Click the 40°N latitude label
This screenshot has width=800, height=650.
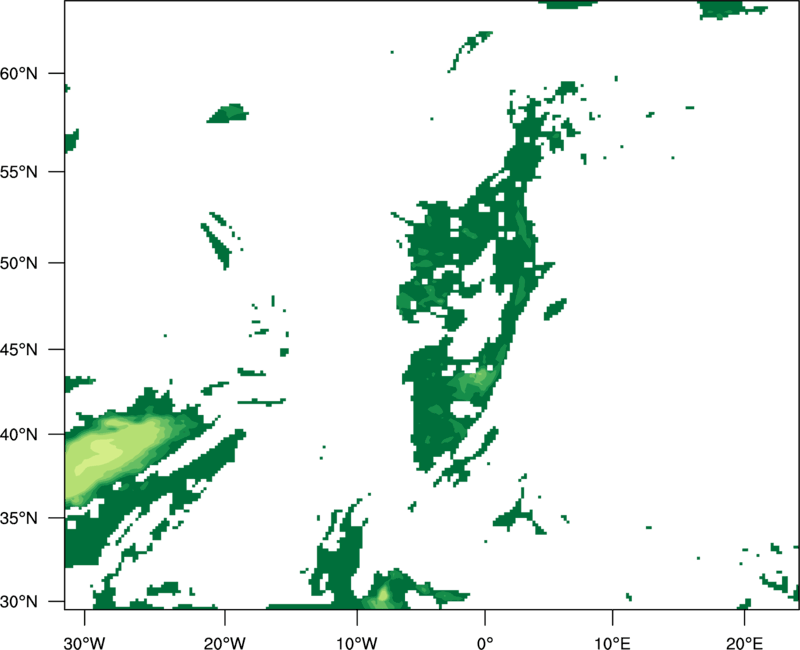point(19,435)
